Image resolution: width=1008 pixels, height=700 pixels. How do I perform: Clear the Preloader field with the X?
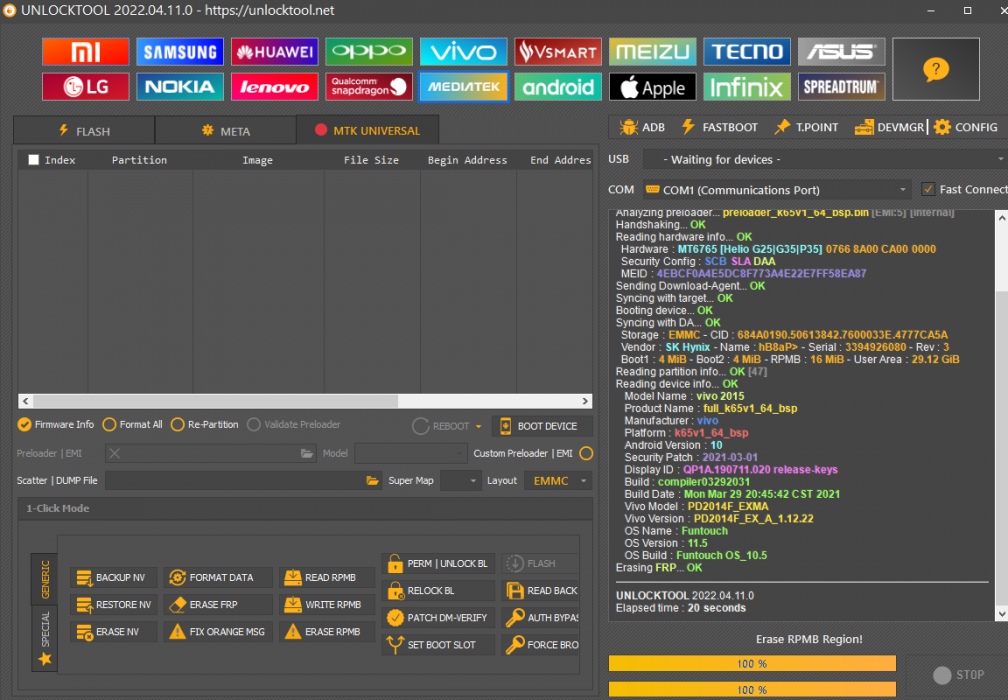pyautogui.click(x=114, y=454)
